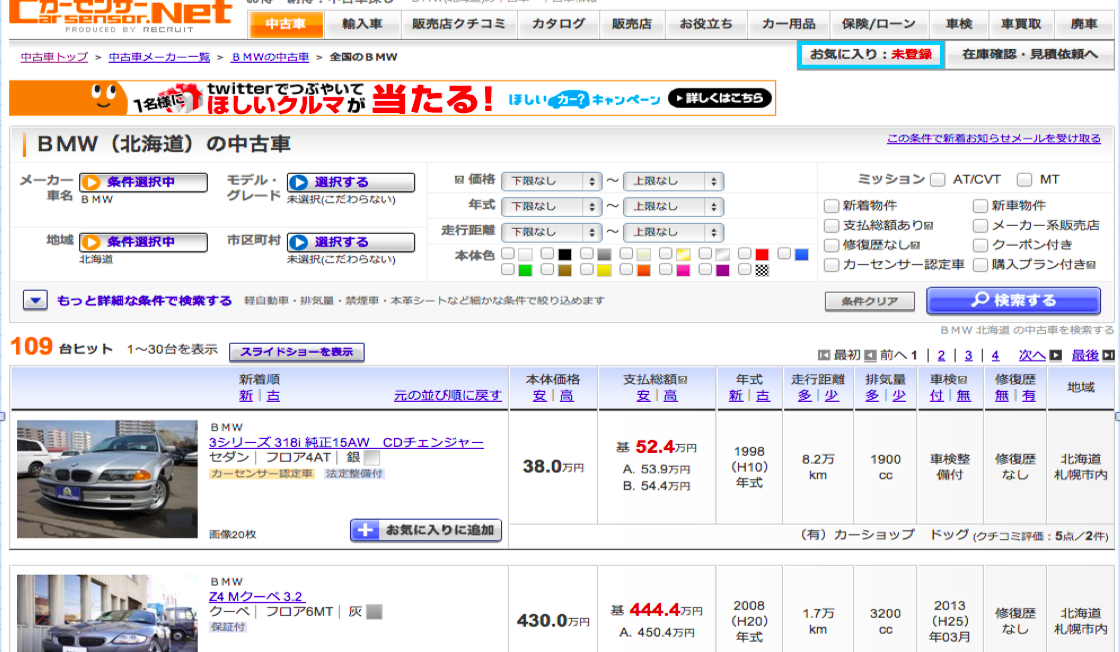Screen dimensions: 1120x652
Task: Click the help icon next to 購入プラン付き
Action: pyautogui.click(x=1091, y=265)
